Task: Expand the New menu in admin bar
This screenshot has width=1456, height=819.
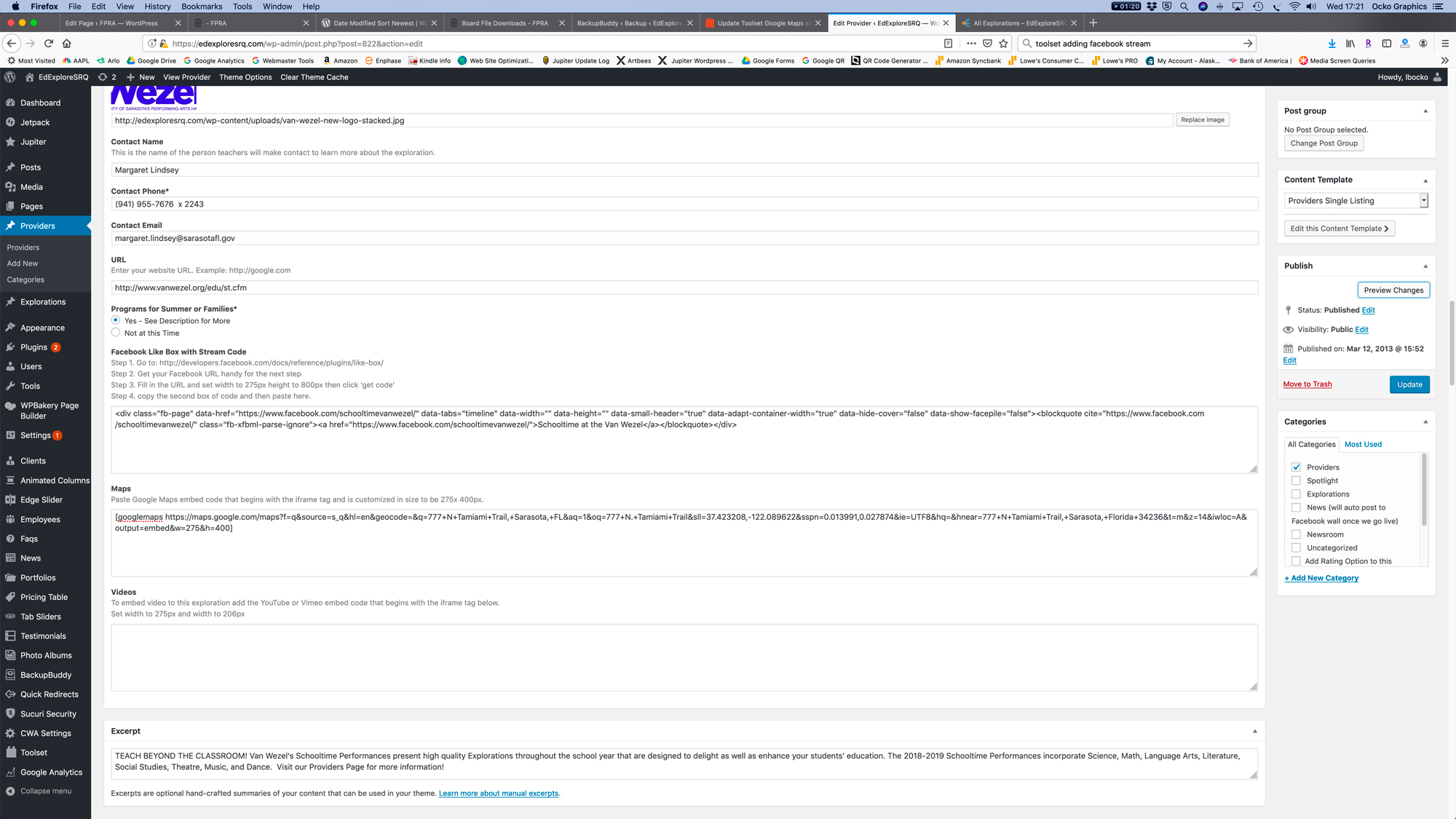Action: 141,77
